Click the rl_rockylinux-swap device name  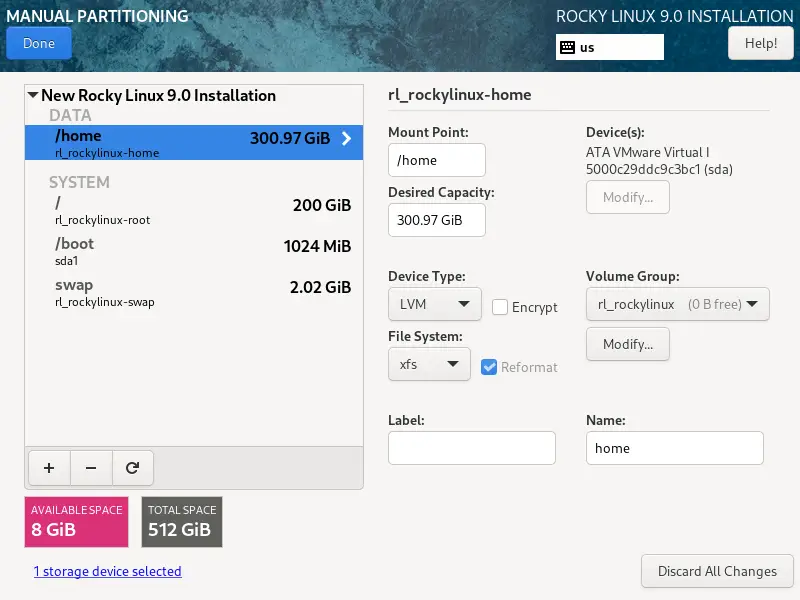click(105, 302)
